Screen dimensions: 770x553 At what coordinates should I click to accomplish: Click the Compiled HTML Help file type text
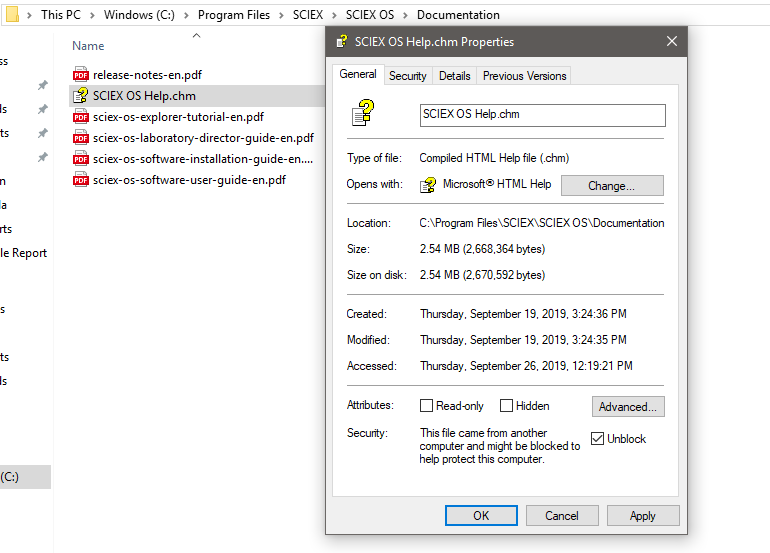click(x=494, y=158)
